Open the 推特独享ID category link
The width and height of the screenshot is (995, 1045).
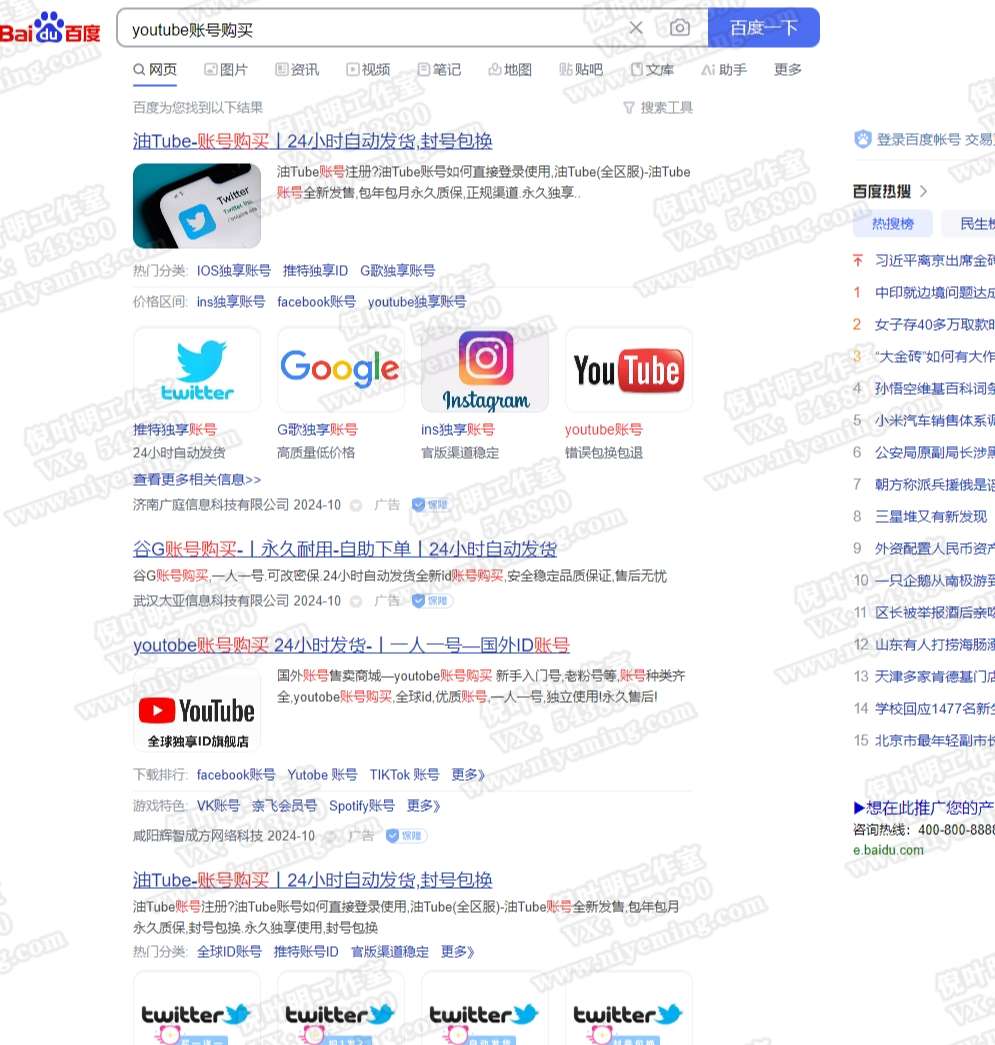315,271
